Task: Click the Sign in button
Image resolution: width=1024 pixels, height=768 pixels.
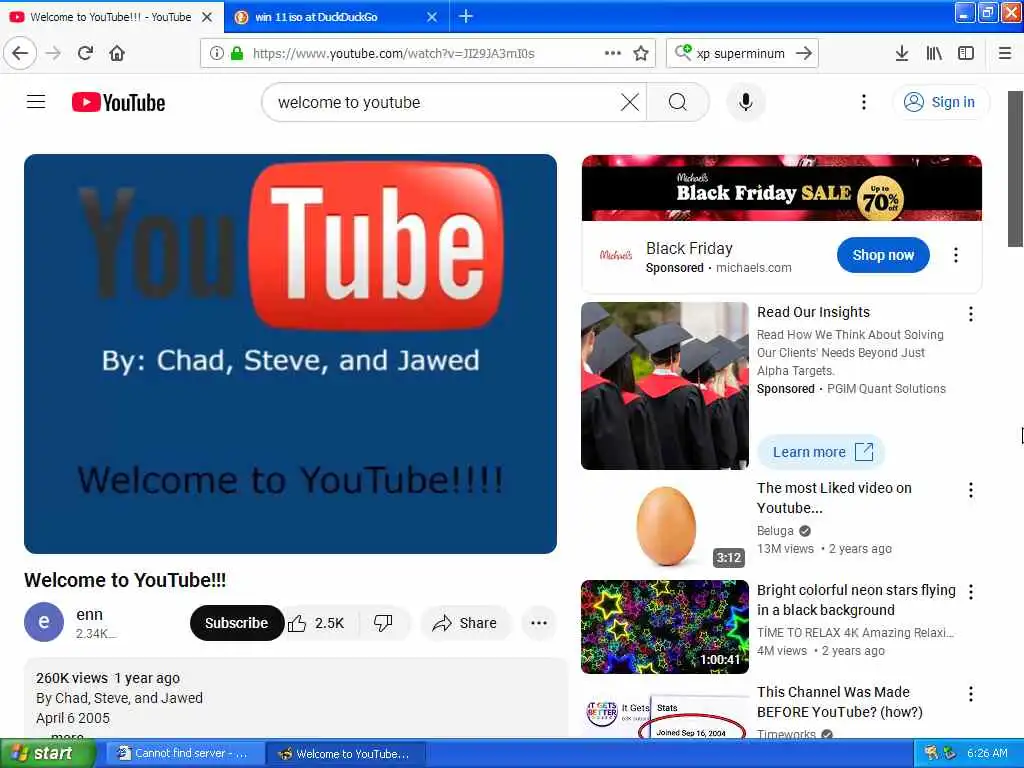Action: click(x=940, y=103)
